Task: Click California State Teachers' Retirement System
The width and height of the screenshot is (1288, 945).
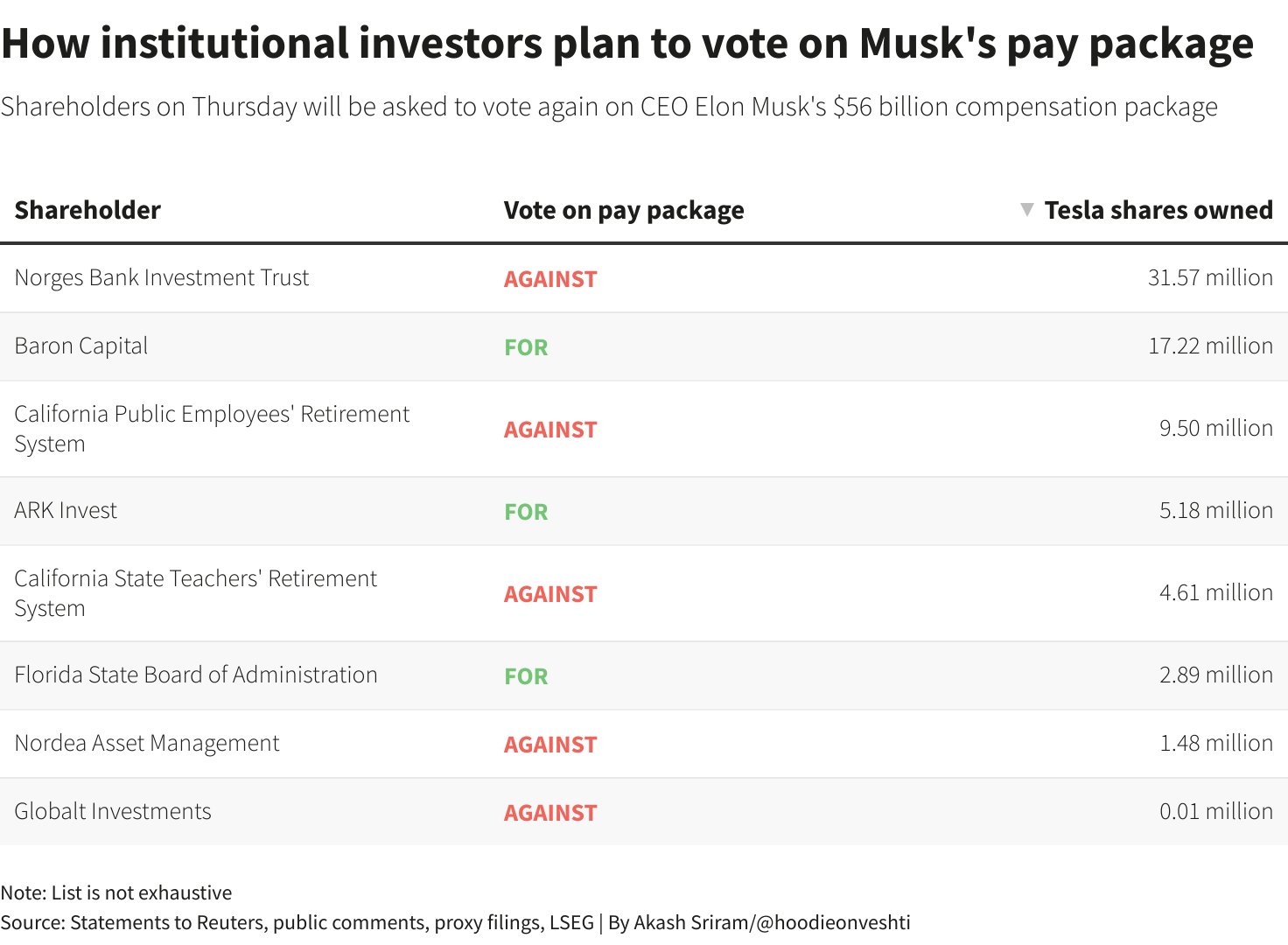Action: 196,593
